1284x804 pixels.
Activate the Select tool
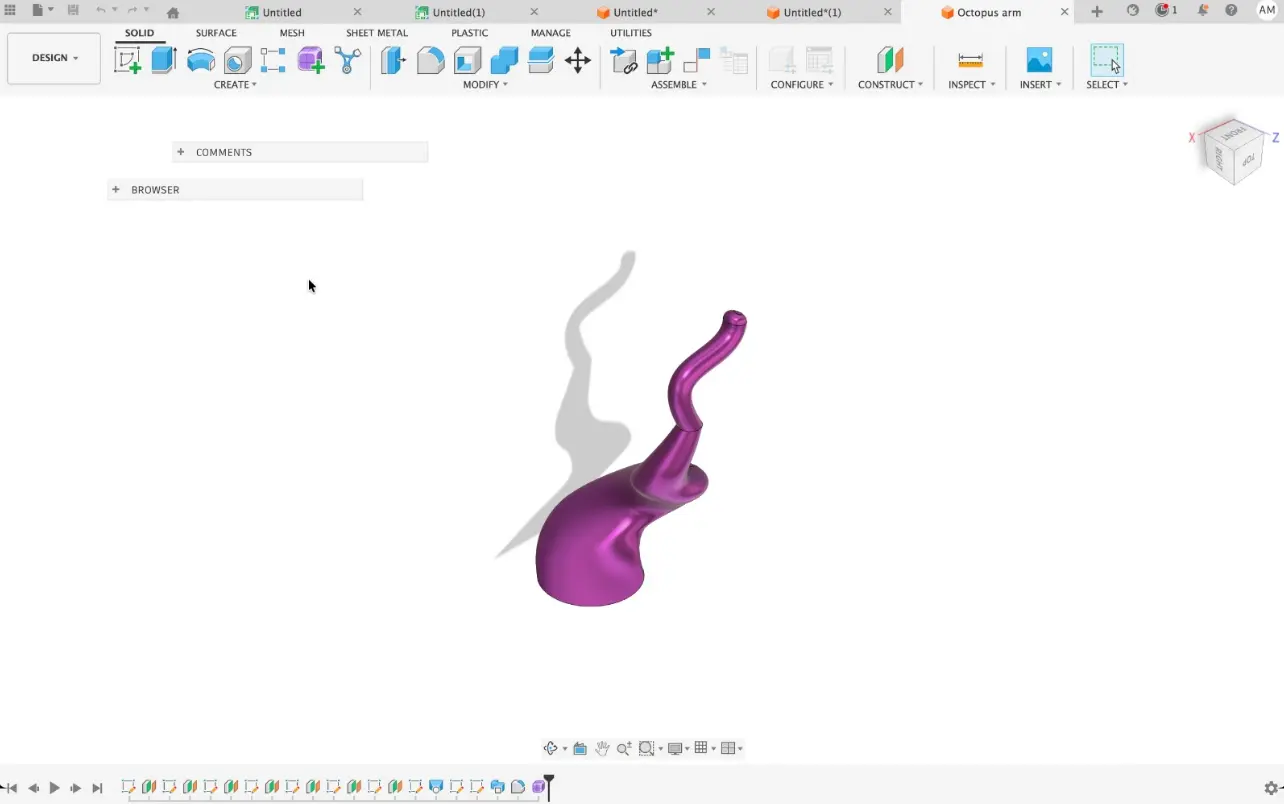[x=1106, y=61]
